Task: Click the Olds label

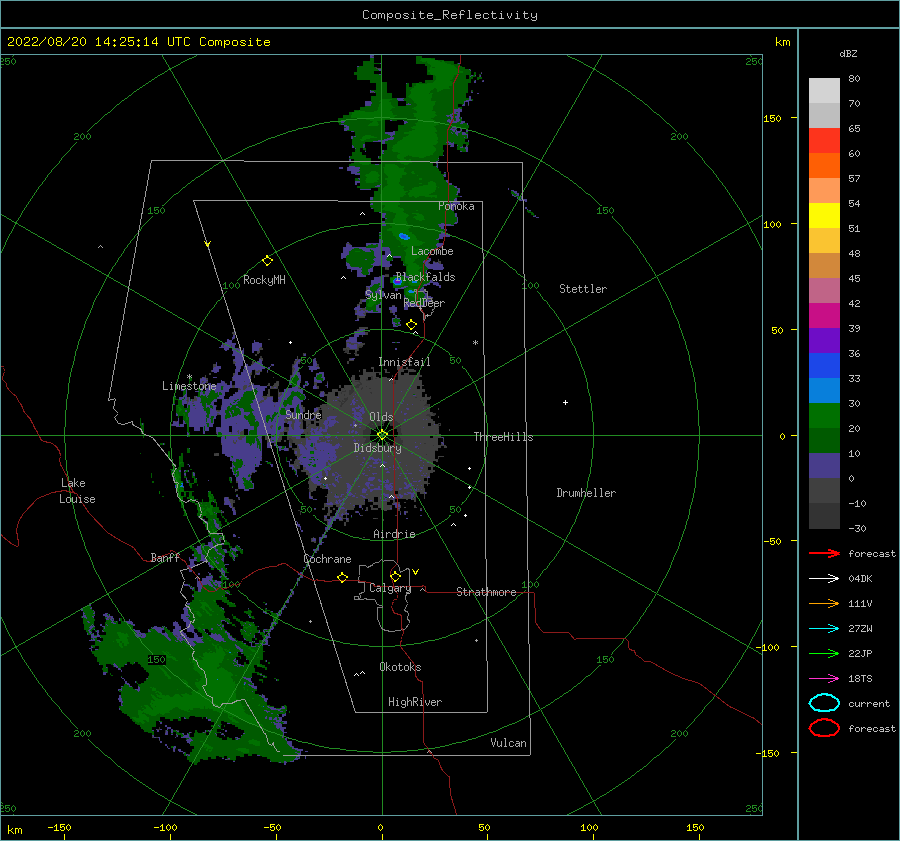Action: pos(381,417)
